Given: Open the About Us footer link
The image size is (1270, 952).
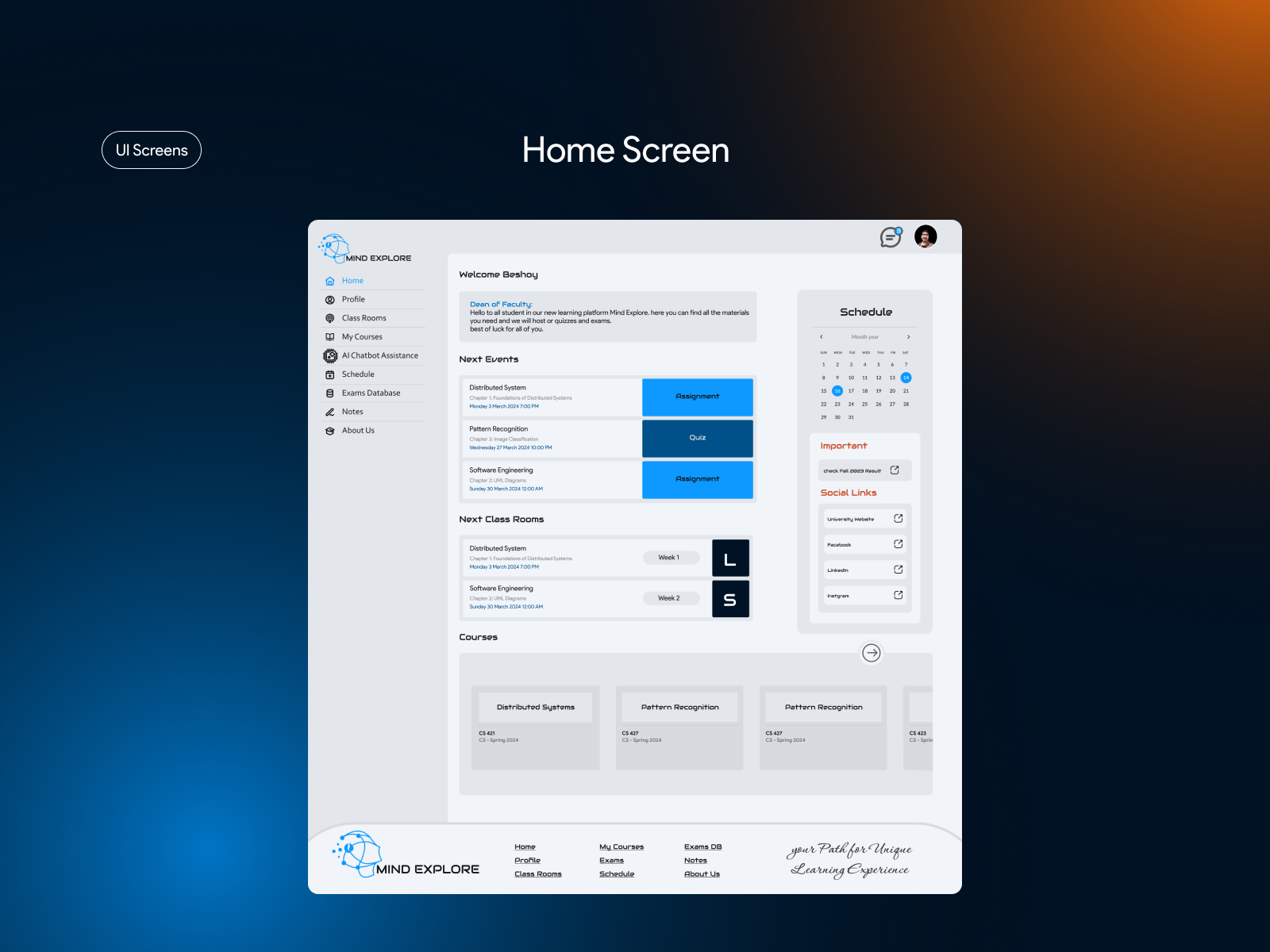Looking at the screenshot, I should 702,874.
